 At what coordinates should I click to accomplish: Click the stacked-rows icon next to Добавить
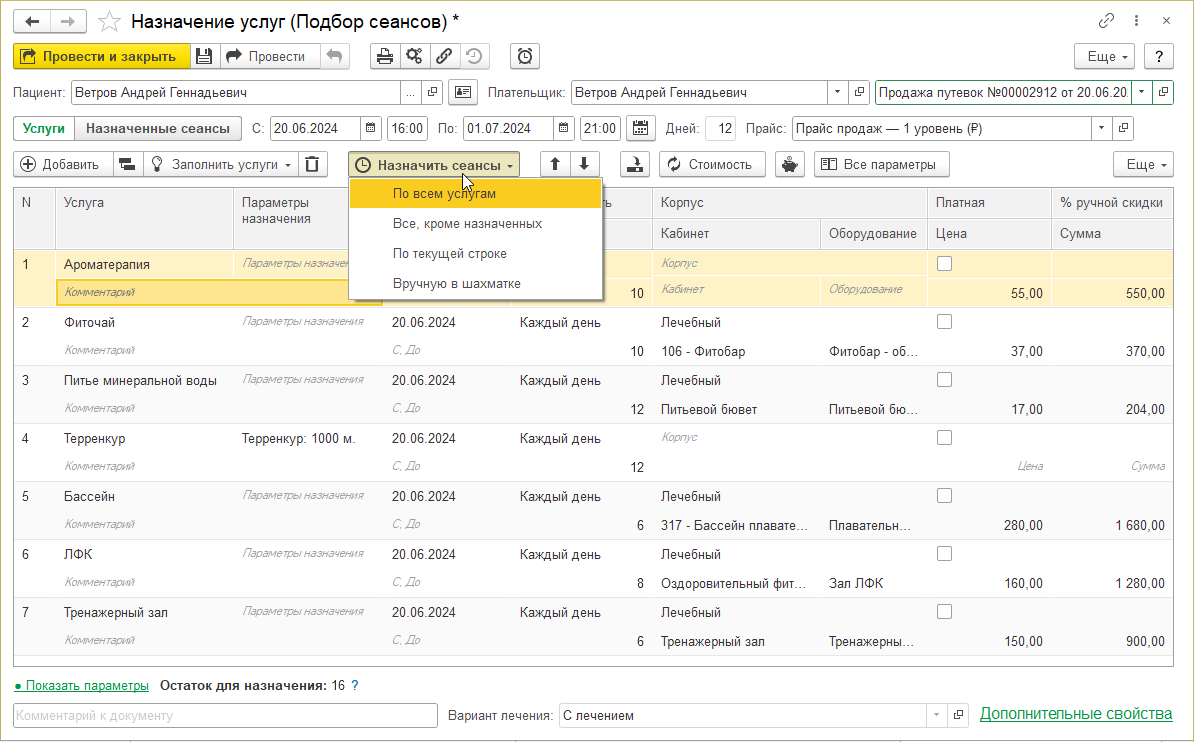click(128, 165)
